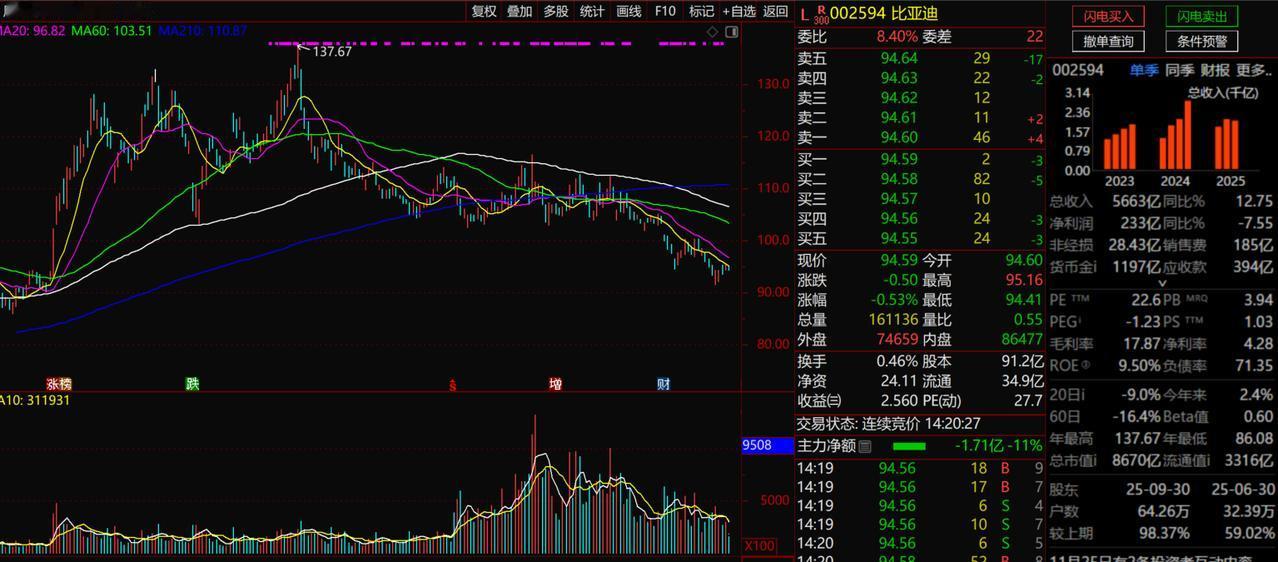Click the 委比 8.40% value

tap(897, 36)
